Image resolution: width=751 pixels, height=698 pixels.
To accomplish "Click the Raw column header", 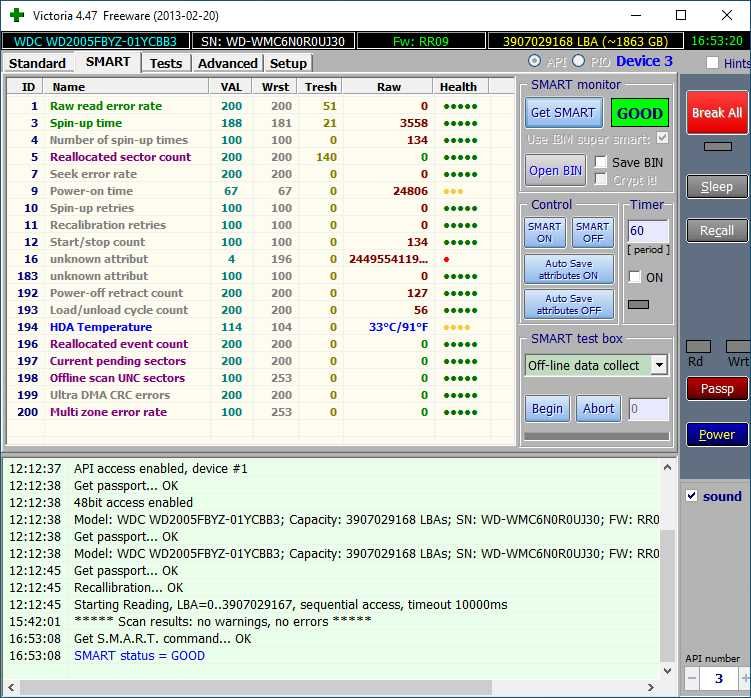I will click(x=388, y=87).
